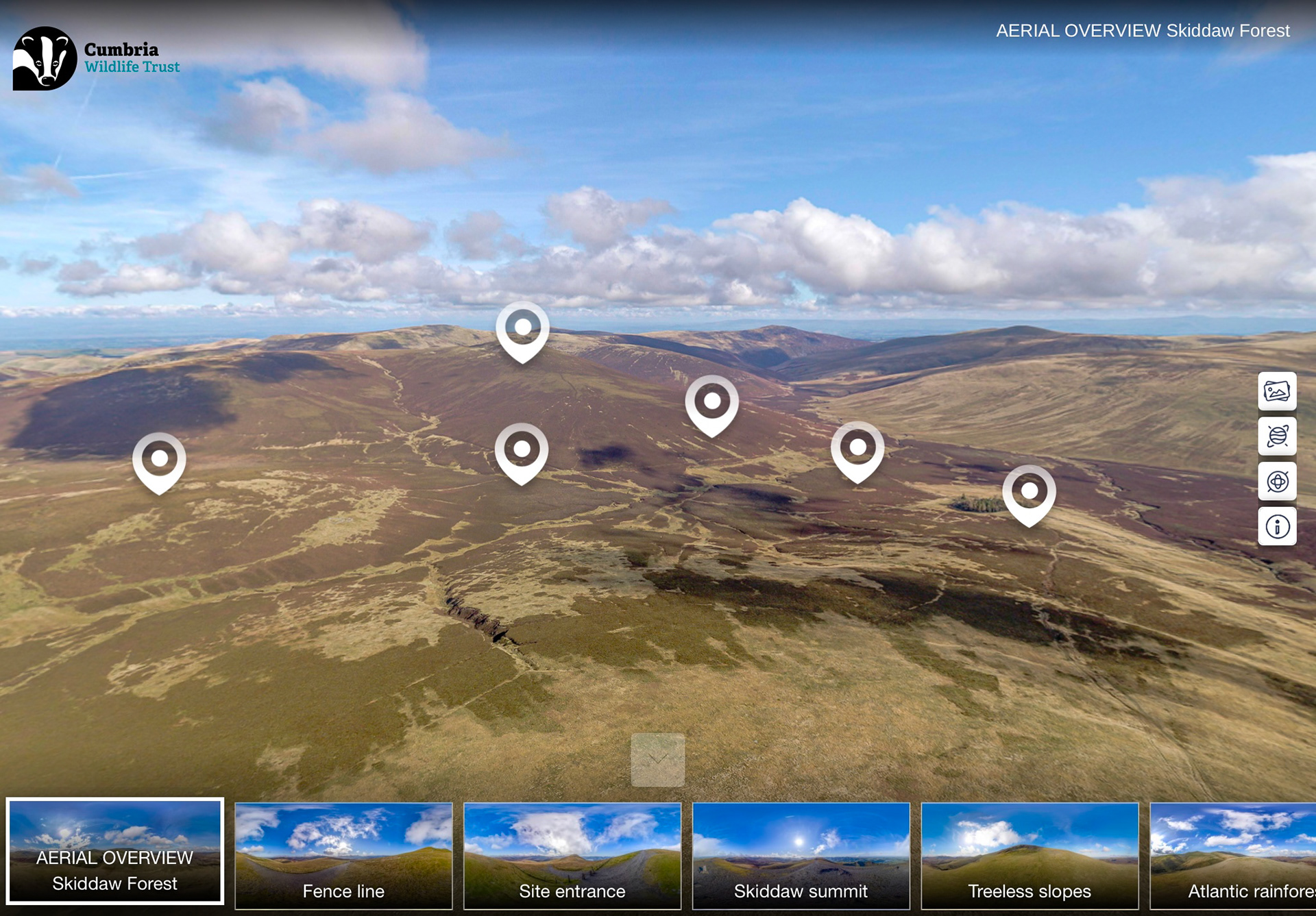Viewport: 1316px width, 916px height.
Task: Click the striped globe rotation icon
Action: [x=1277, y=436]
